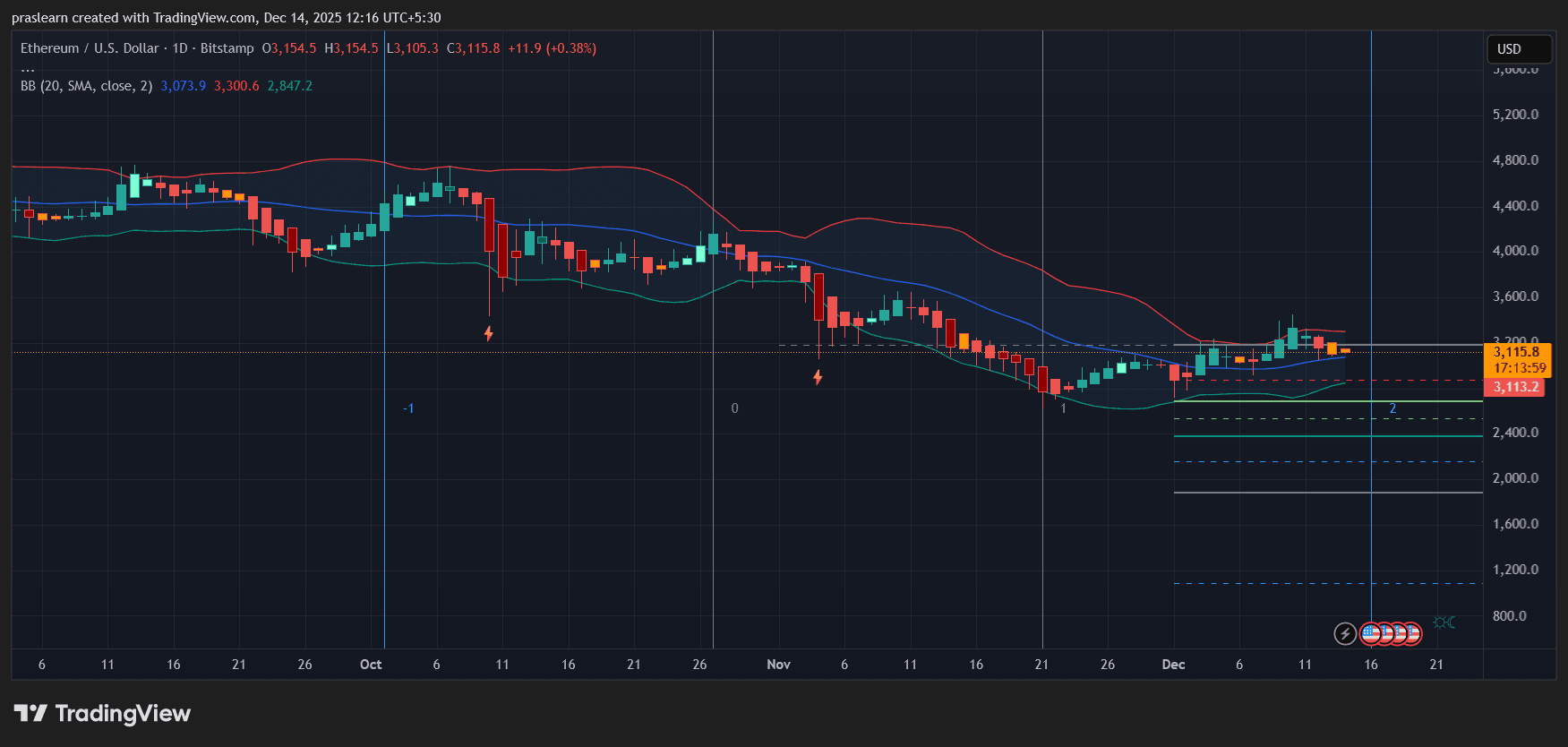The image size is (1568, 747).
Task: Click the Dec label on the time axis
Action: pyautogui.click(x=1173, y=665)
